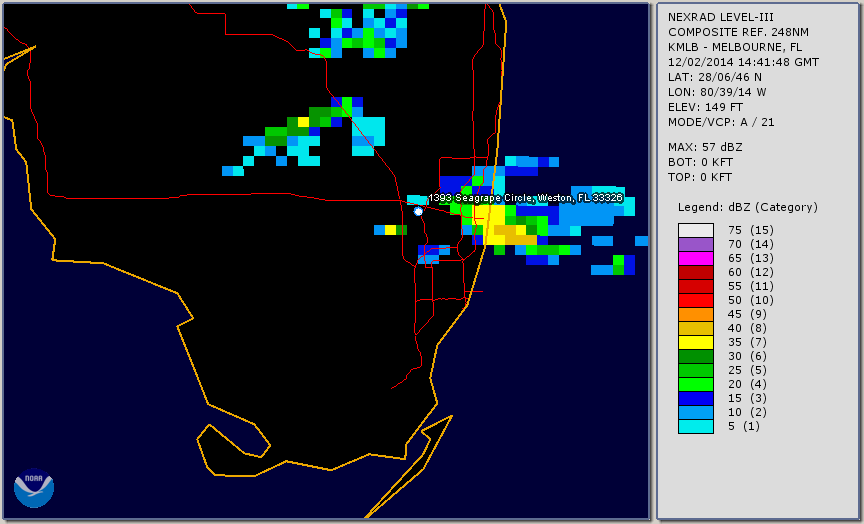Pick the 35 dBZ yellow legend swatch
This screenshot has height=524, width=864.
(x=696, y=342)
